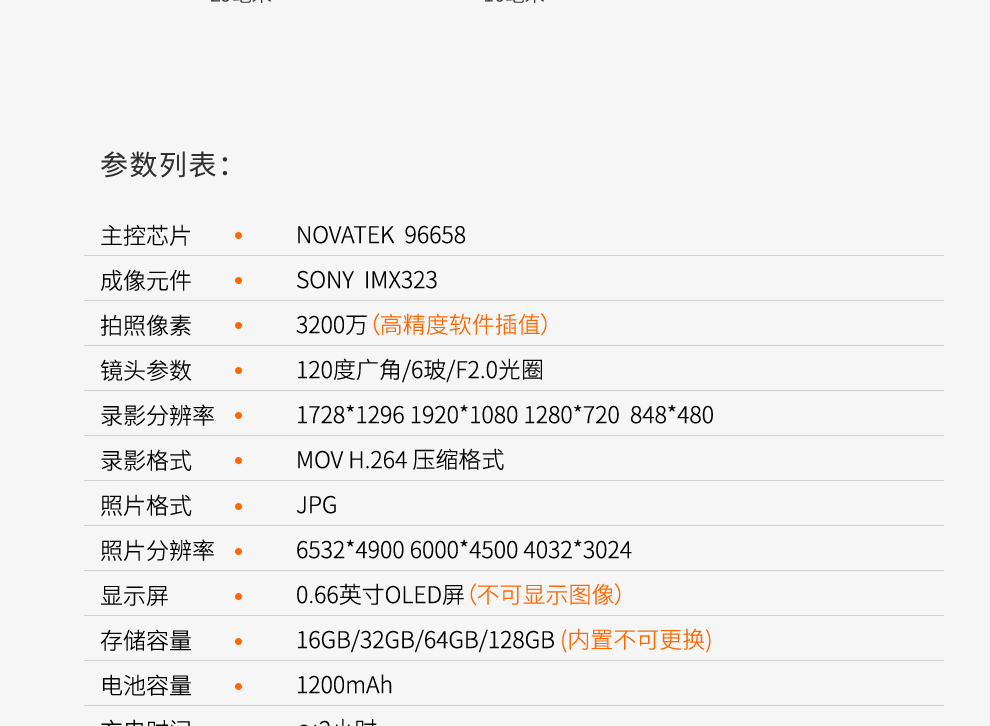Select the 主控芯片 label
The width and height of the screenshot is (990, 726).
pos(146,236)
